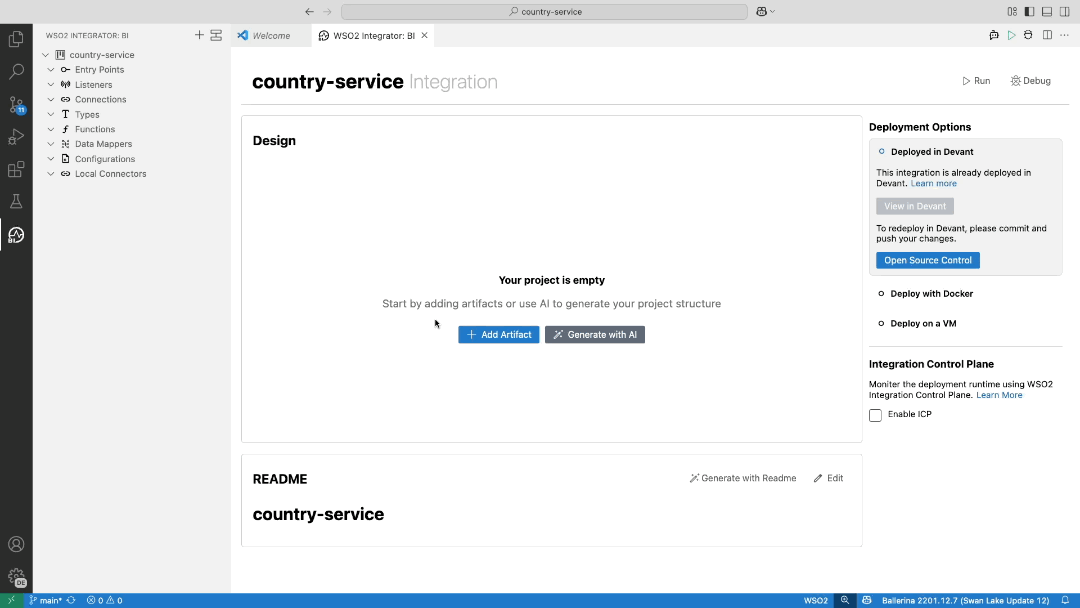Select the WSO2 Integrator: BI editor tab
This screenshot has height=608, width=1080.
pyautogui.click(x=371, y=34)
